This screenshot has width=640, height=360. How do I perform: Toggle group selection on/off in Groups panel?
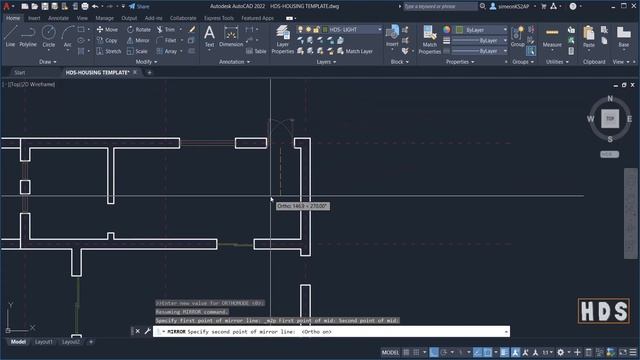[531, 51]
